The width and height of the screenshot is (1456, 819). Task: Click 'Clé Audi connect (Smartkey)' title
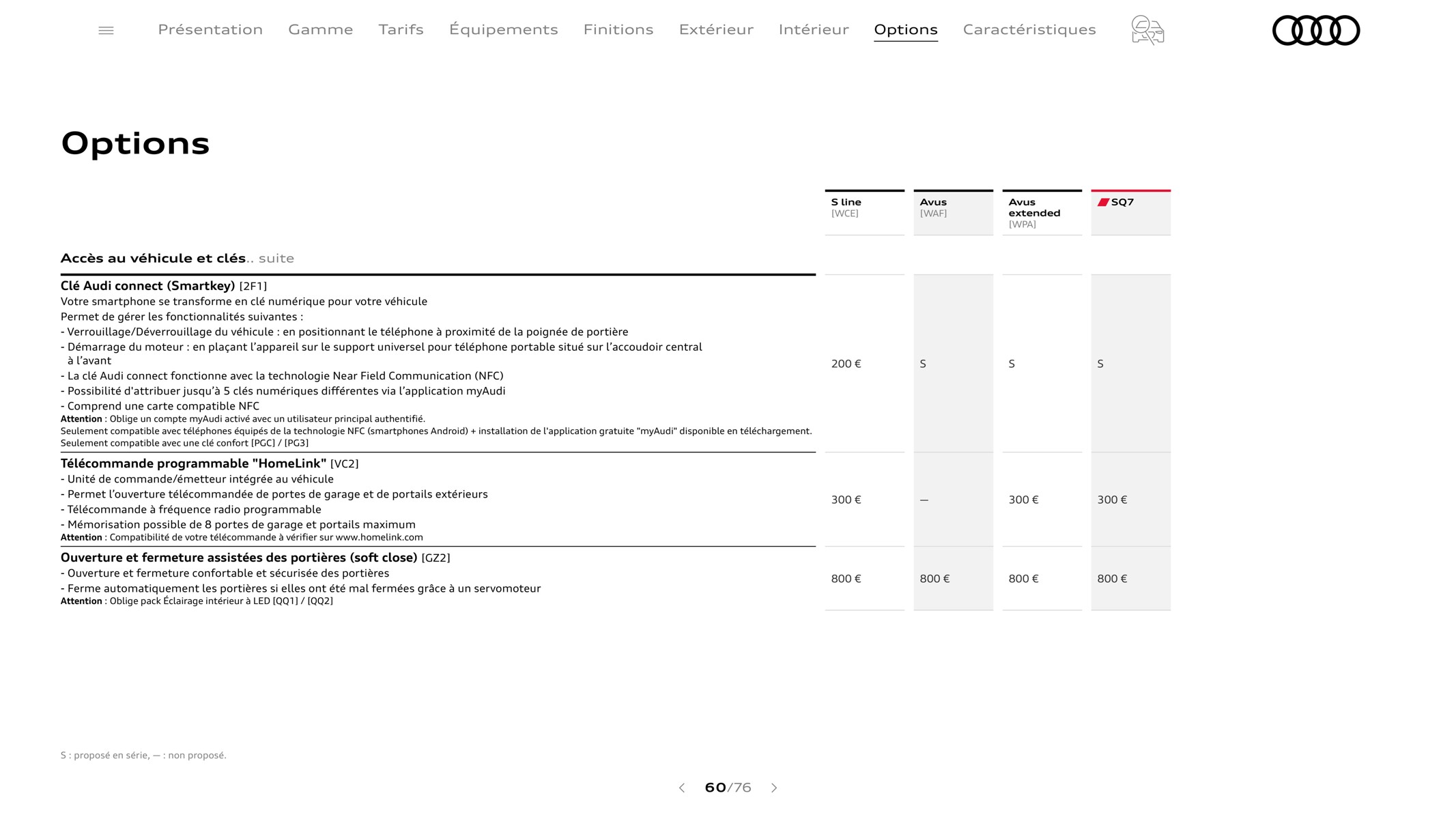click(x=147, y=285)
